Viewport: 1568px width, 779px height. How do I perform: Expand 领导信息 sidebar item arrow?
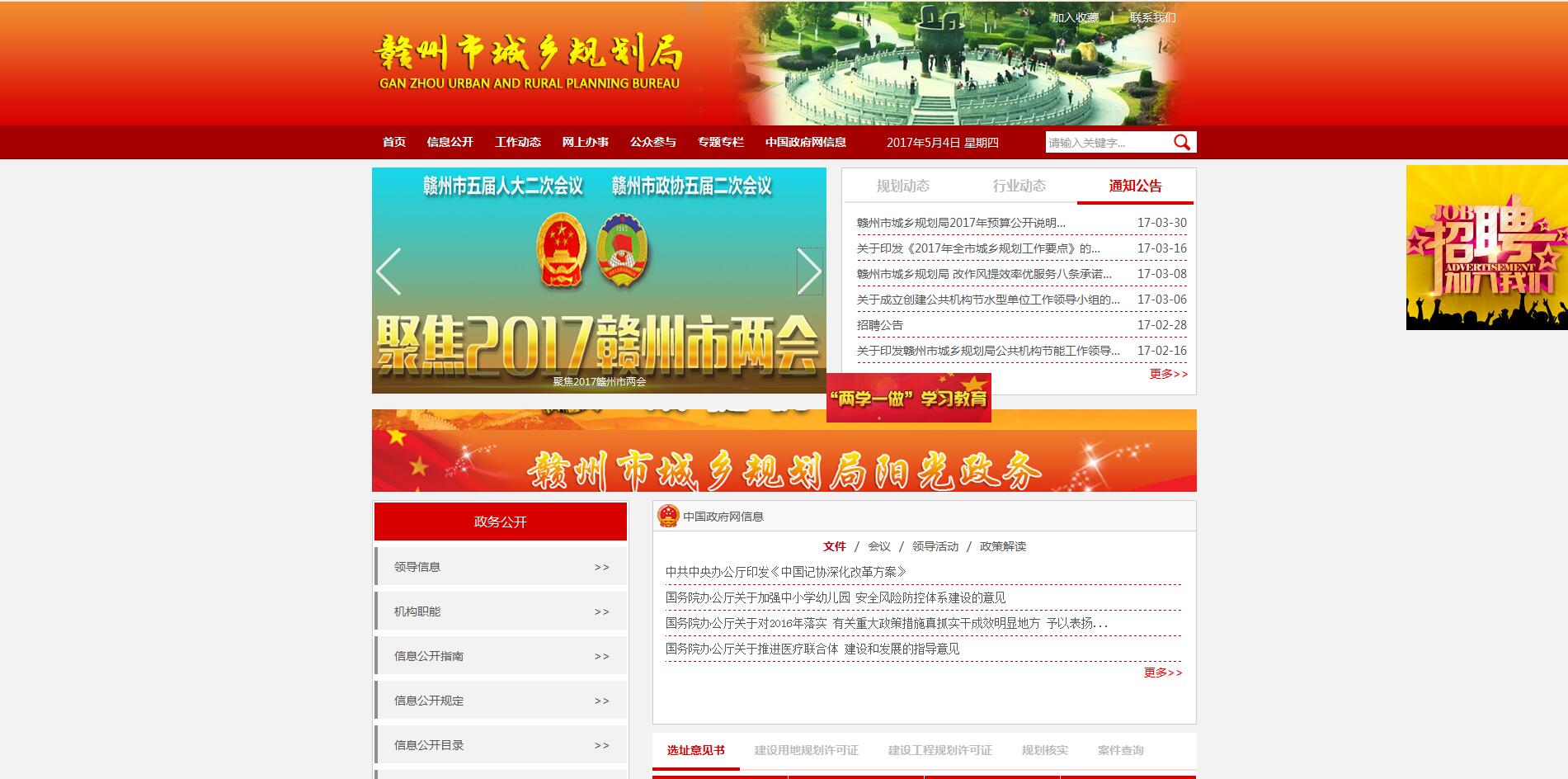tap(601, 568)
